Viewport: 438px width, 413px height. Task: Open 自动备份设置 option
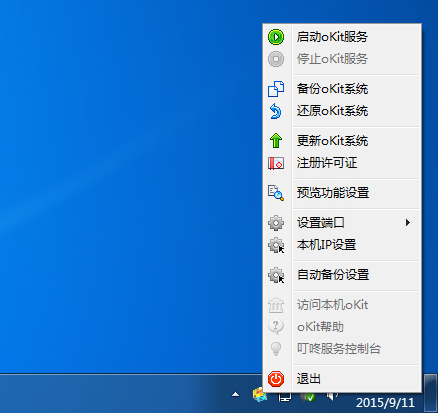point(342,275)
